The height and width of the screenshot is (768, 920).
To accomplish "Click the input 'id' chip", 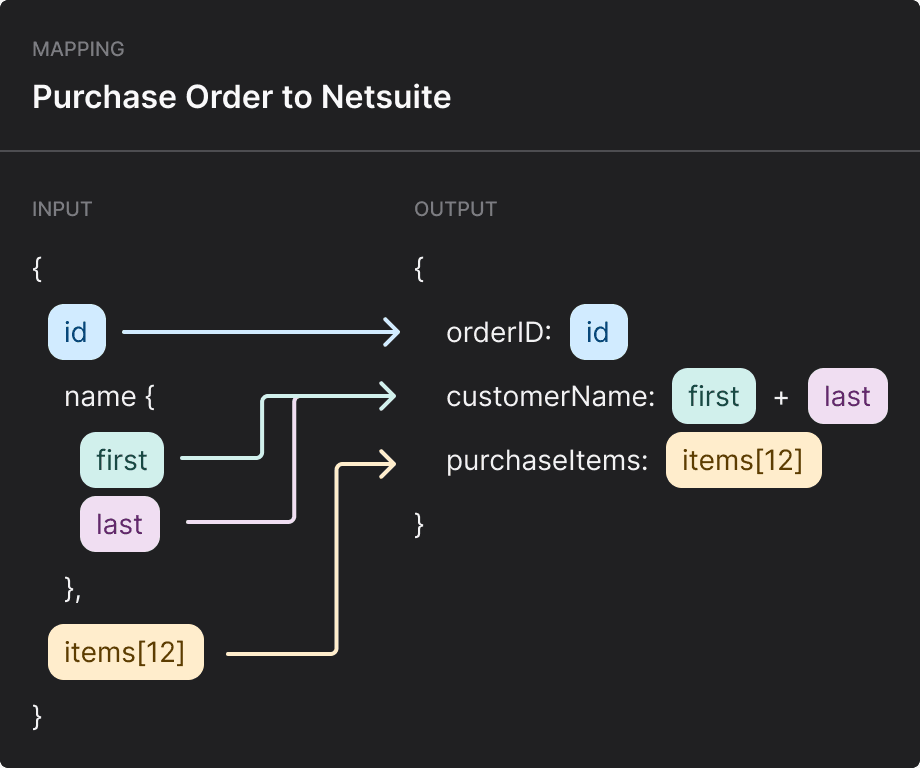I will 77,332.
